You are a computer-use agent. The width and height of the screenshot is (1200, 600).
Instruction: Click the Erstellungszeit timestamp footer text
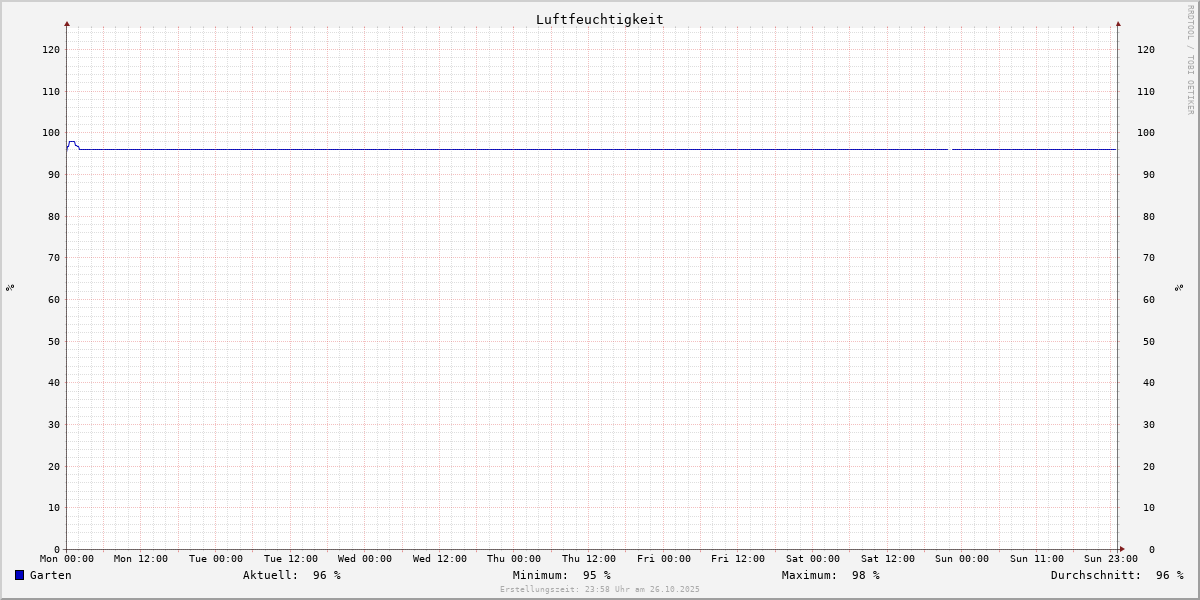pyautogui.click(x=599, y=590)
